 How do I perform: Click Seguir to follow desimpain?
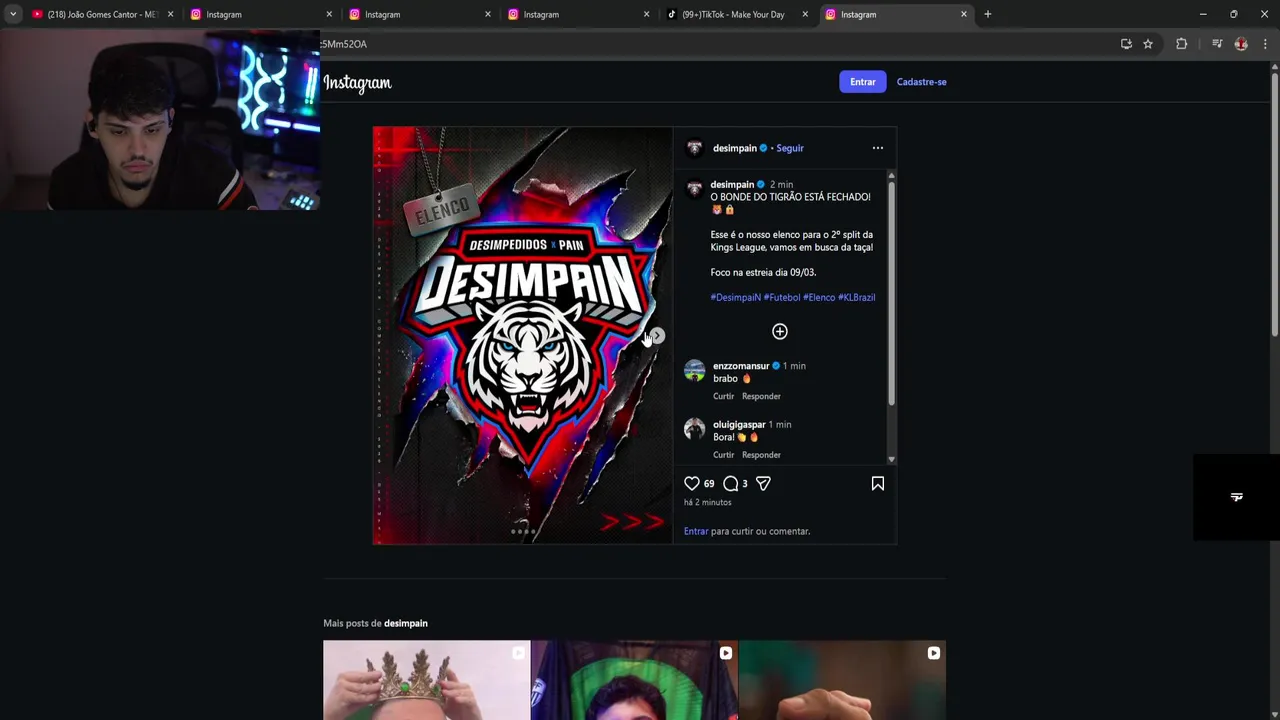coord(790,148)
